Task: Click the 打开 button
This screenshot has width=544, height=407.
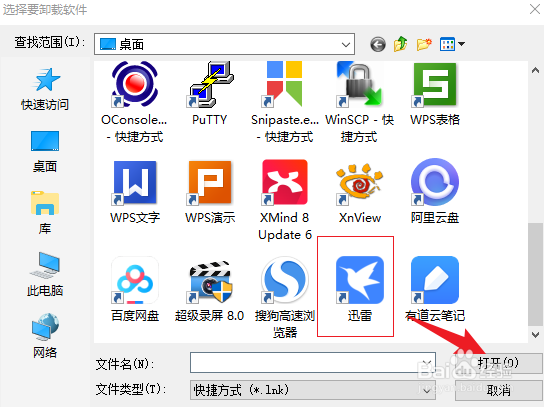Action: [498, 363]
